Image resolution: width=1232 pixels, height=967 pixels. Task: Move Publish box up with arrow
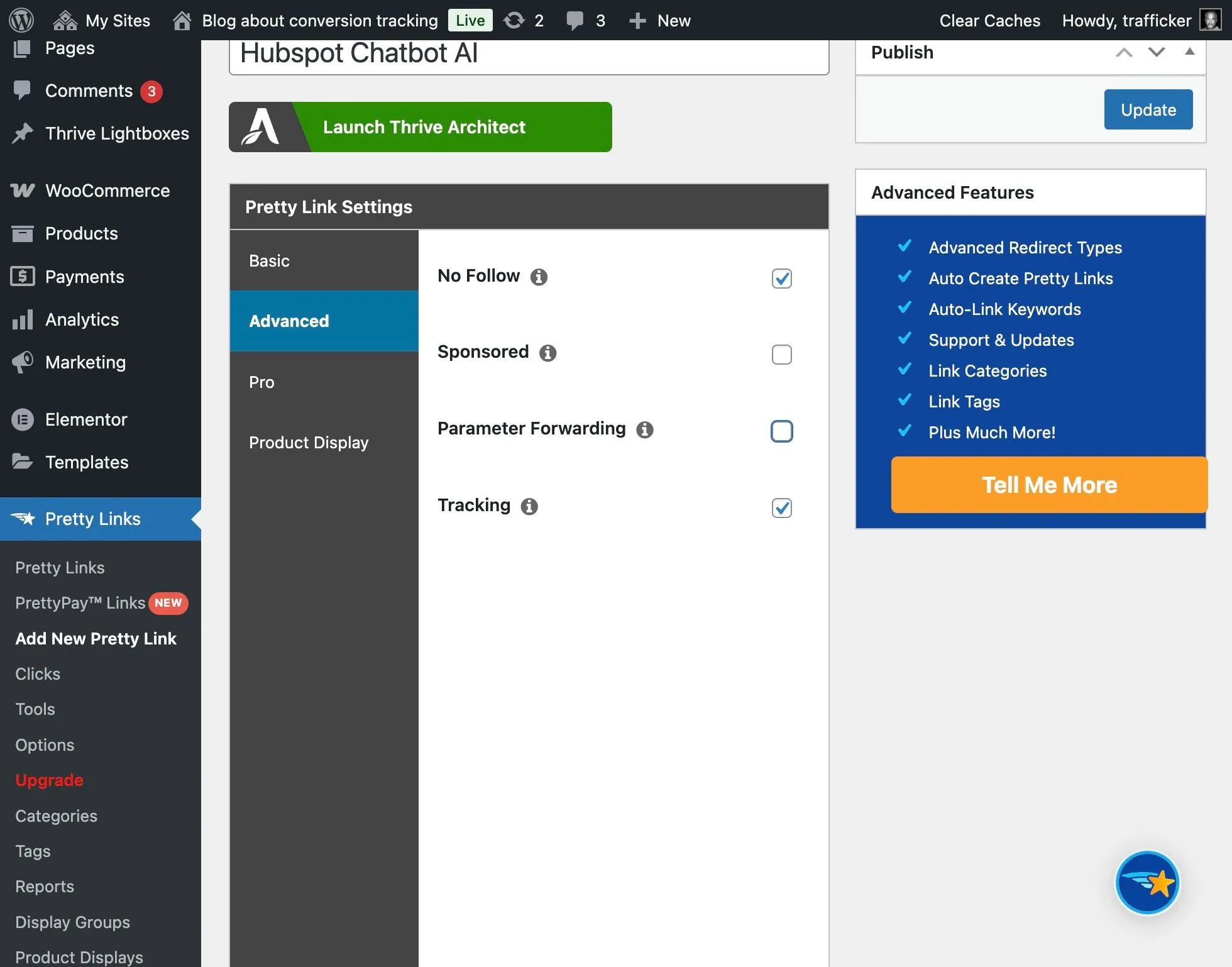coord(1124,53)
